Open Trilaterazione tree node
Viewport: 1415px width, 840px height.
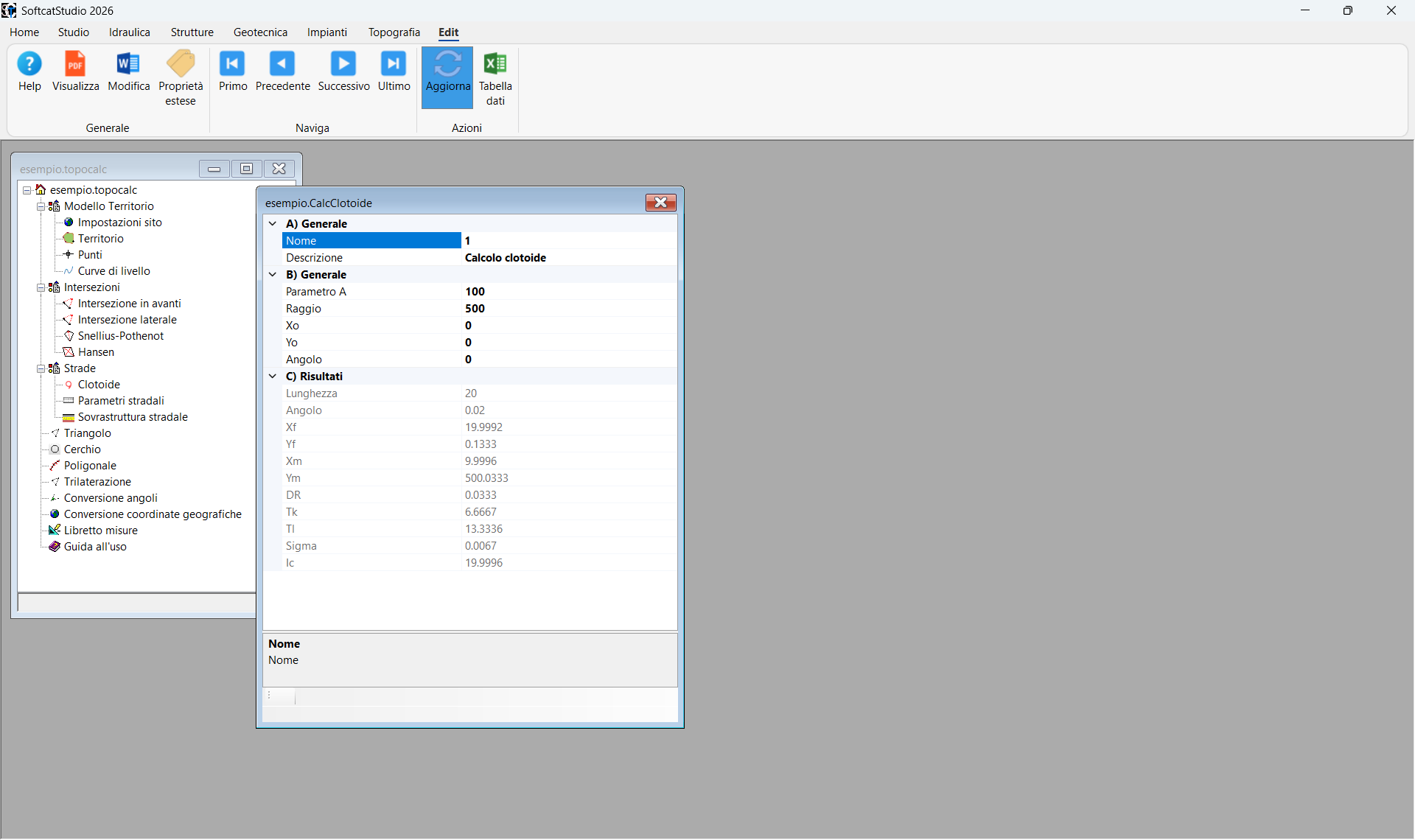pos(97,482)
